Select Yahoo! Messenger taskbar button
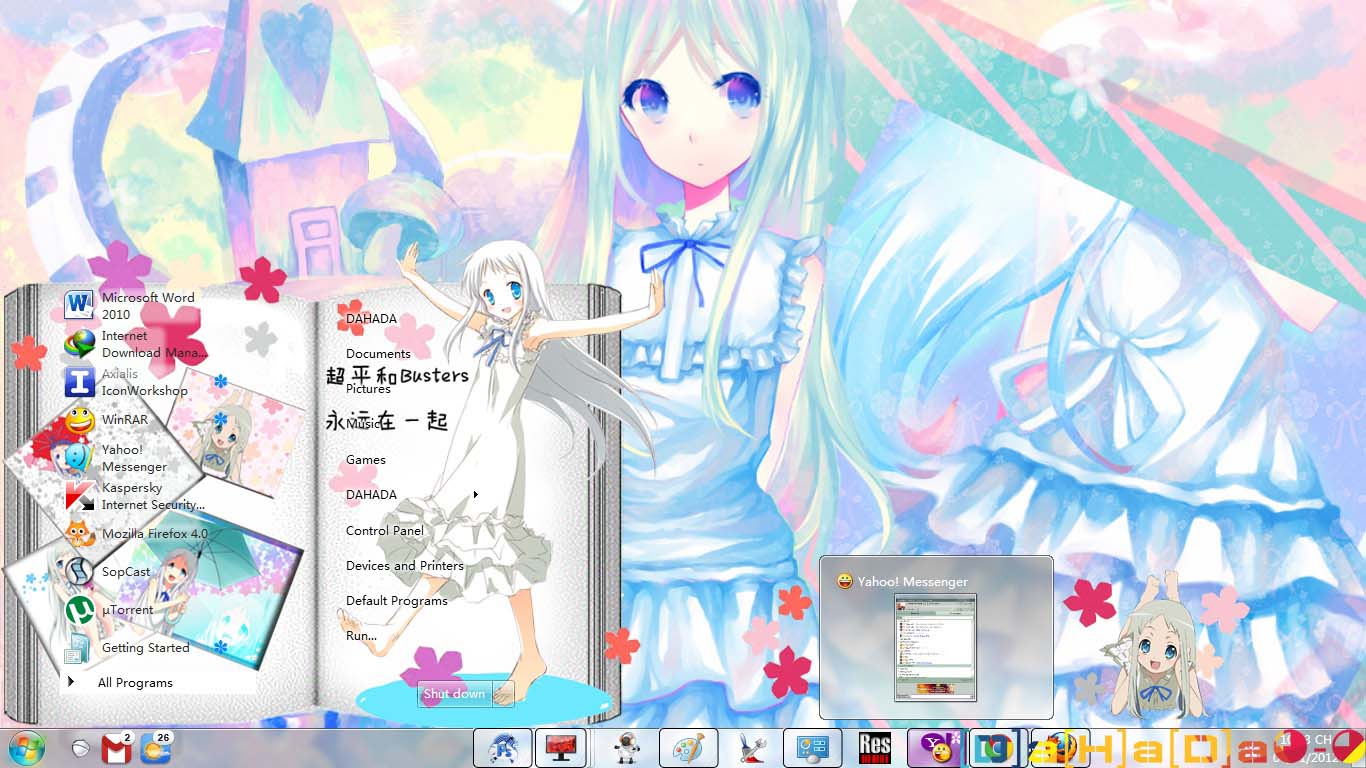1366x768 pixels. coord(936,748)
